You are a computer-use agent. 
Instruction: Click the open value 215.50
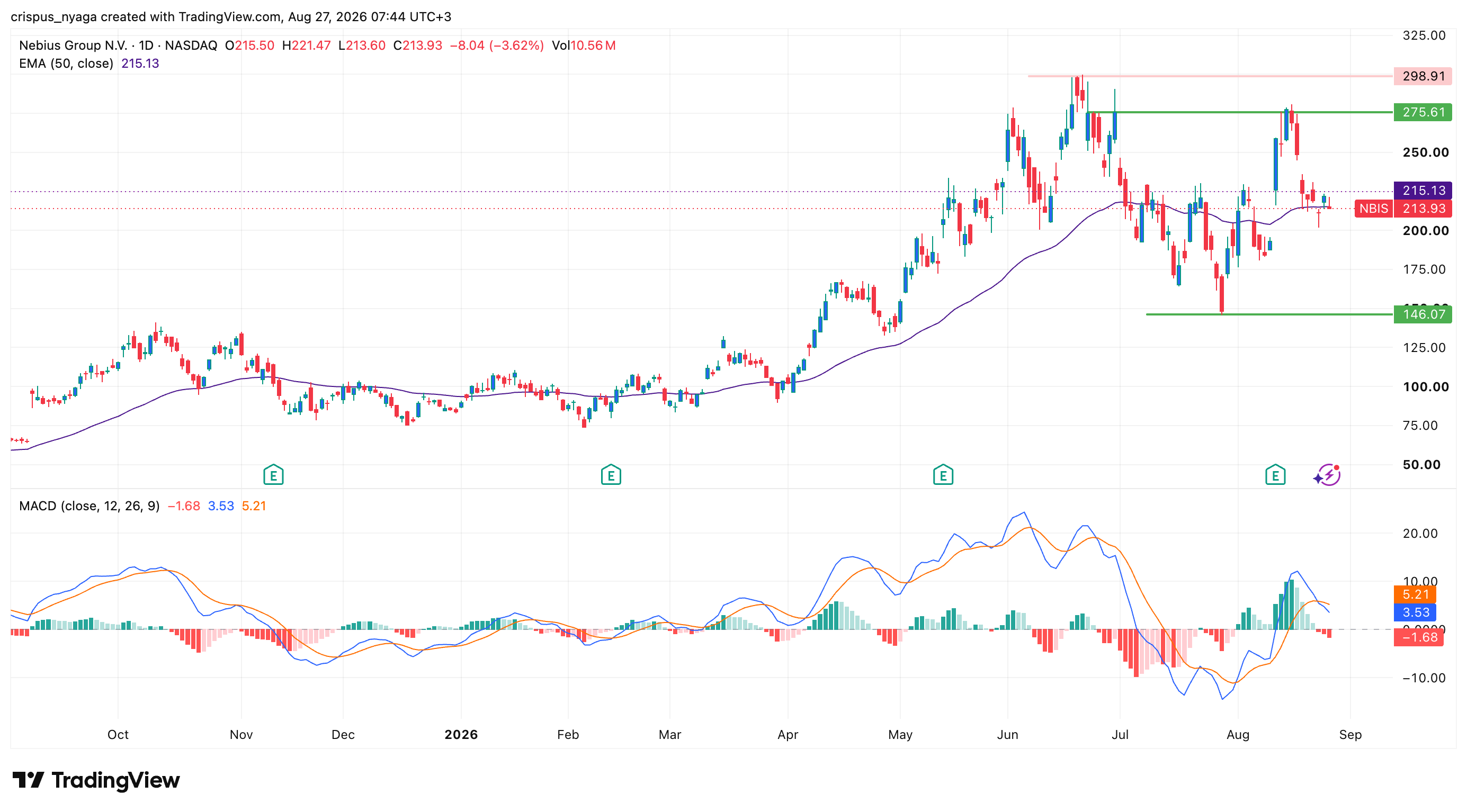pyautogui.click(x=255, y=46)
